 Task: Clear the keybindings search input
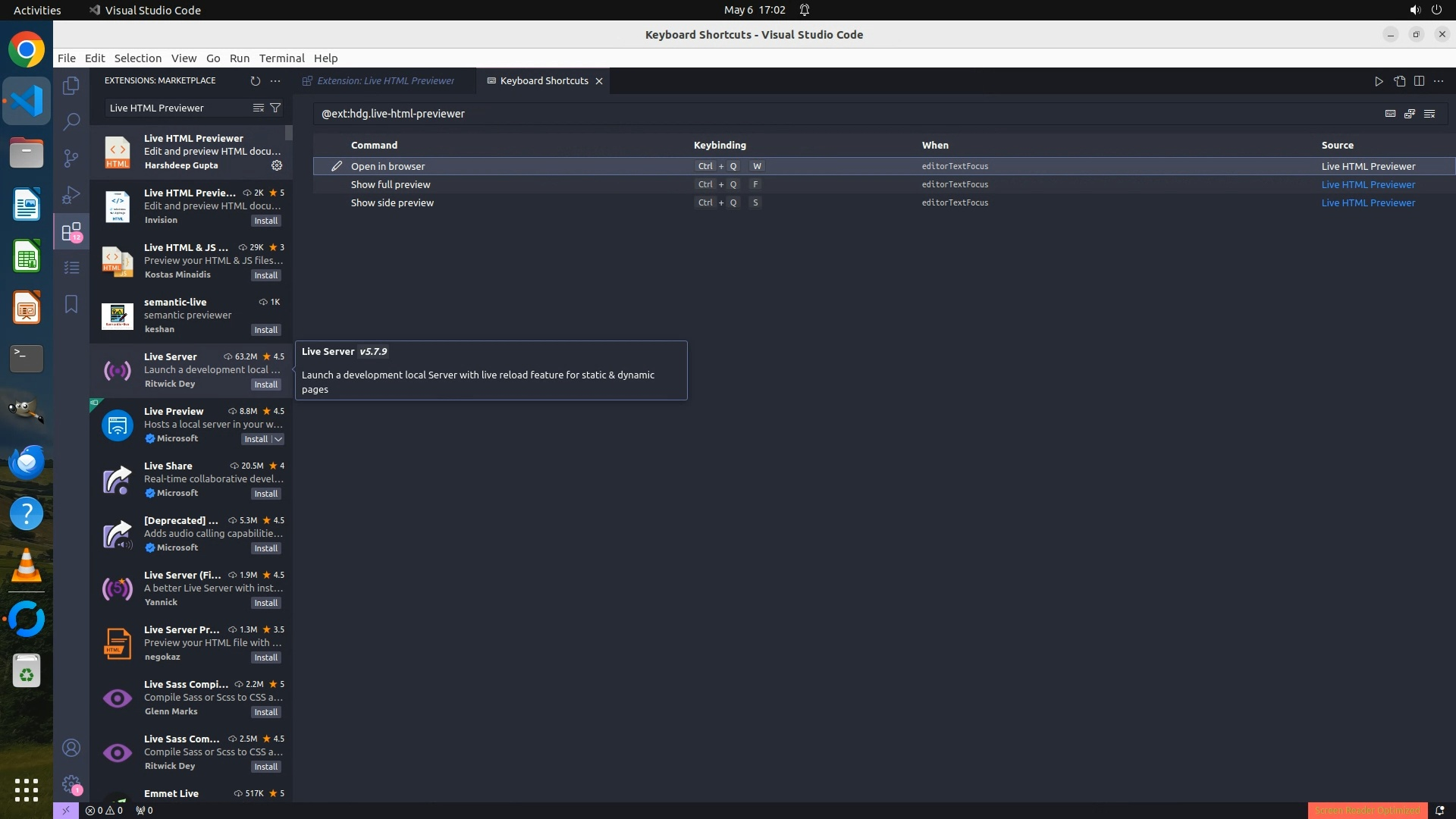1429,114
